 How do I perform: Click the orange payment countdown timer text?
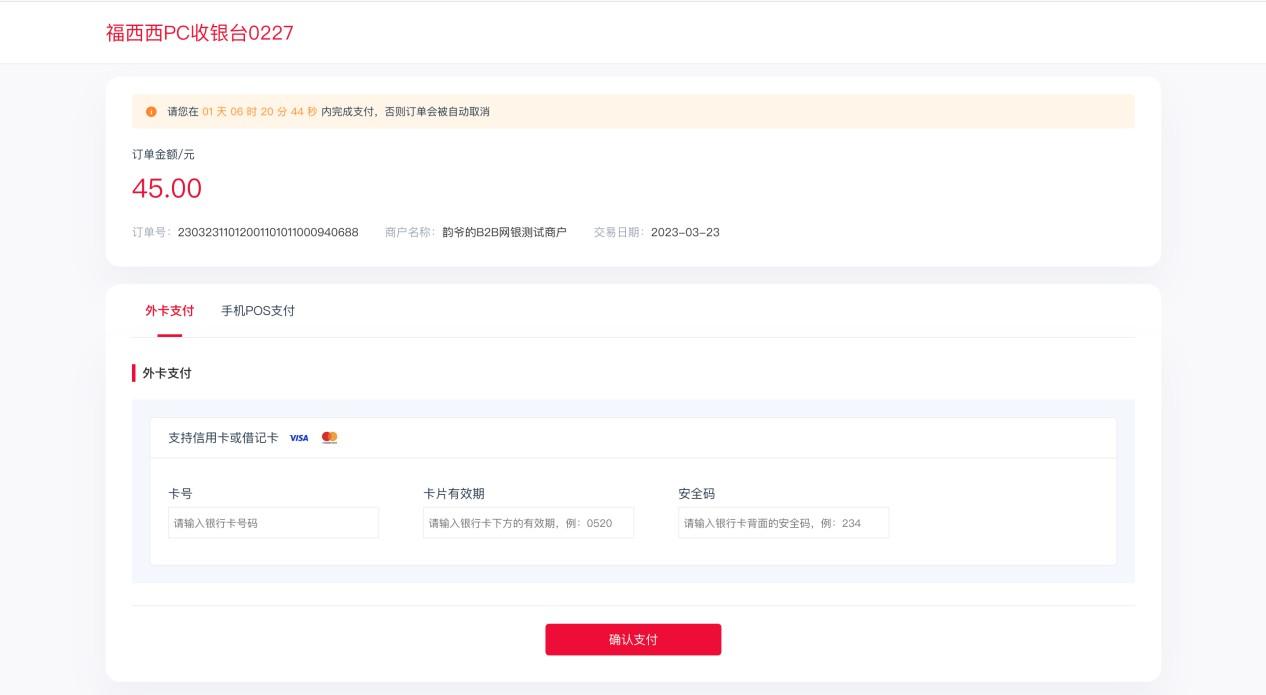[x=259, y=112]
